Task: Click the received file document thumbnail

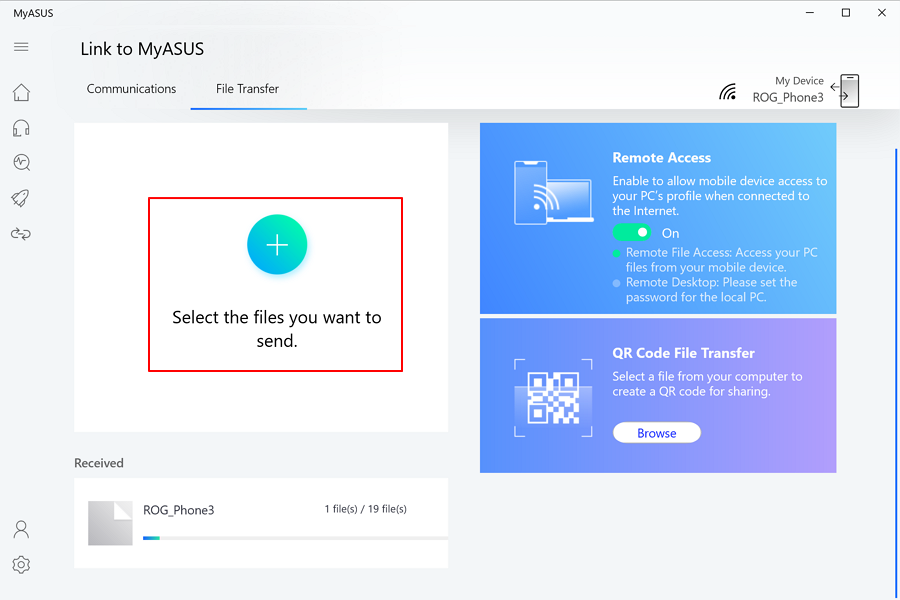Action: (x=110, y=523)
